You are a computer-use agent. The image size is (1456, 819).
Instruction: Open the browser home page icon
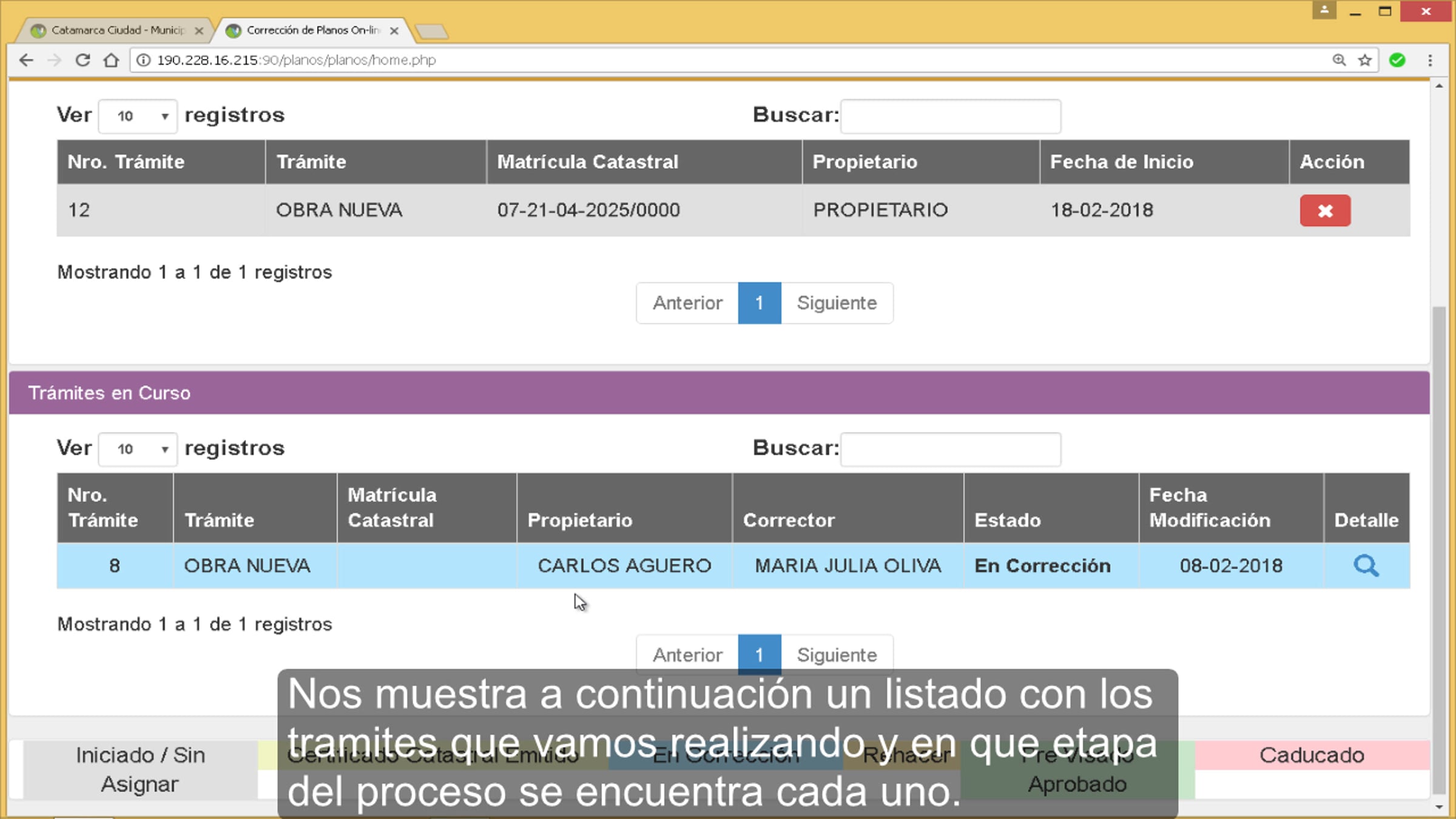[111, 60]
